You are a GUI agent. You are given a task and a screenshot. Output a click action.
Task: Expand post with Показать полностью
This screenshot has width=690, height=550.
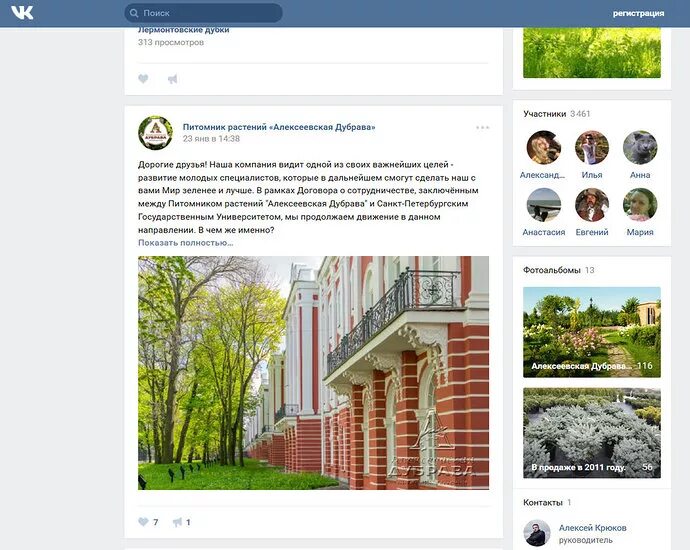point(185,242)
